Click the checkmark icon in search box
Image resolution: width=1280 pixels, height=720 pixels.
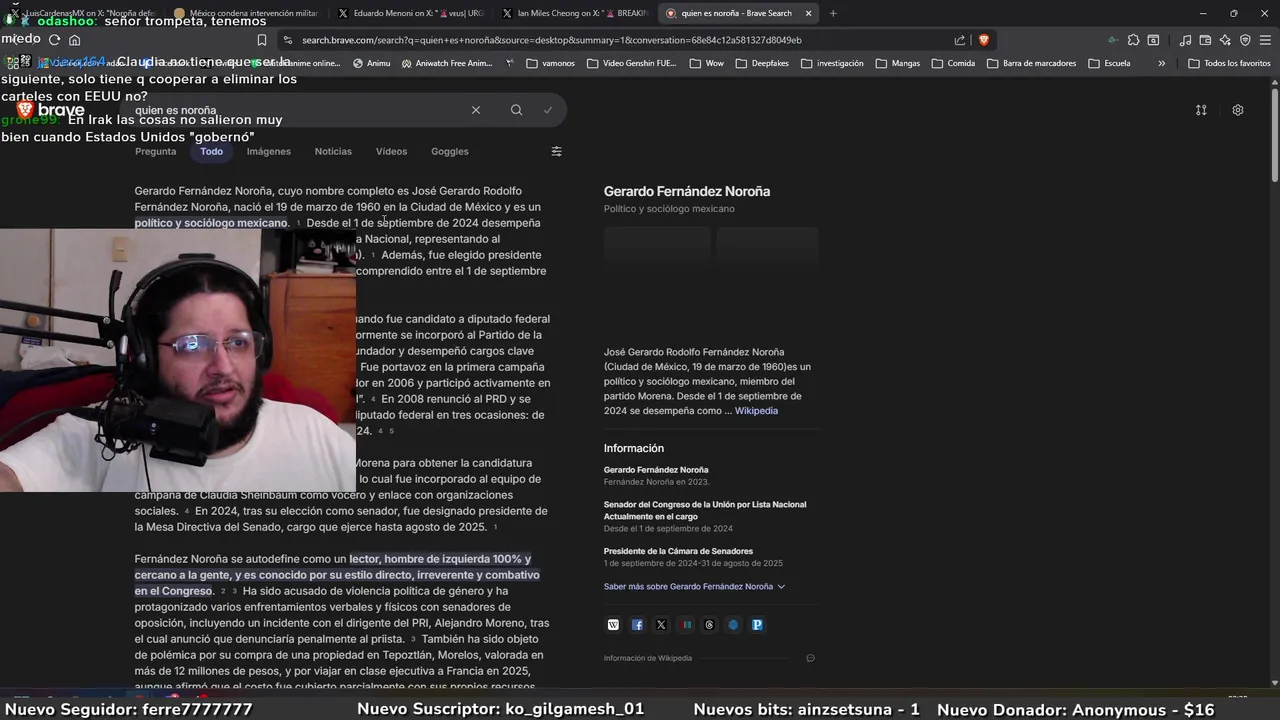click(x=548, y=110)
